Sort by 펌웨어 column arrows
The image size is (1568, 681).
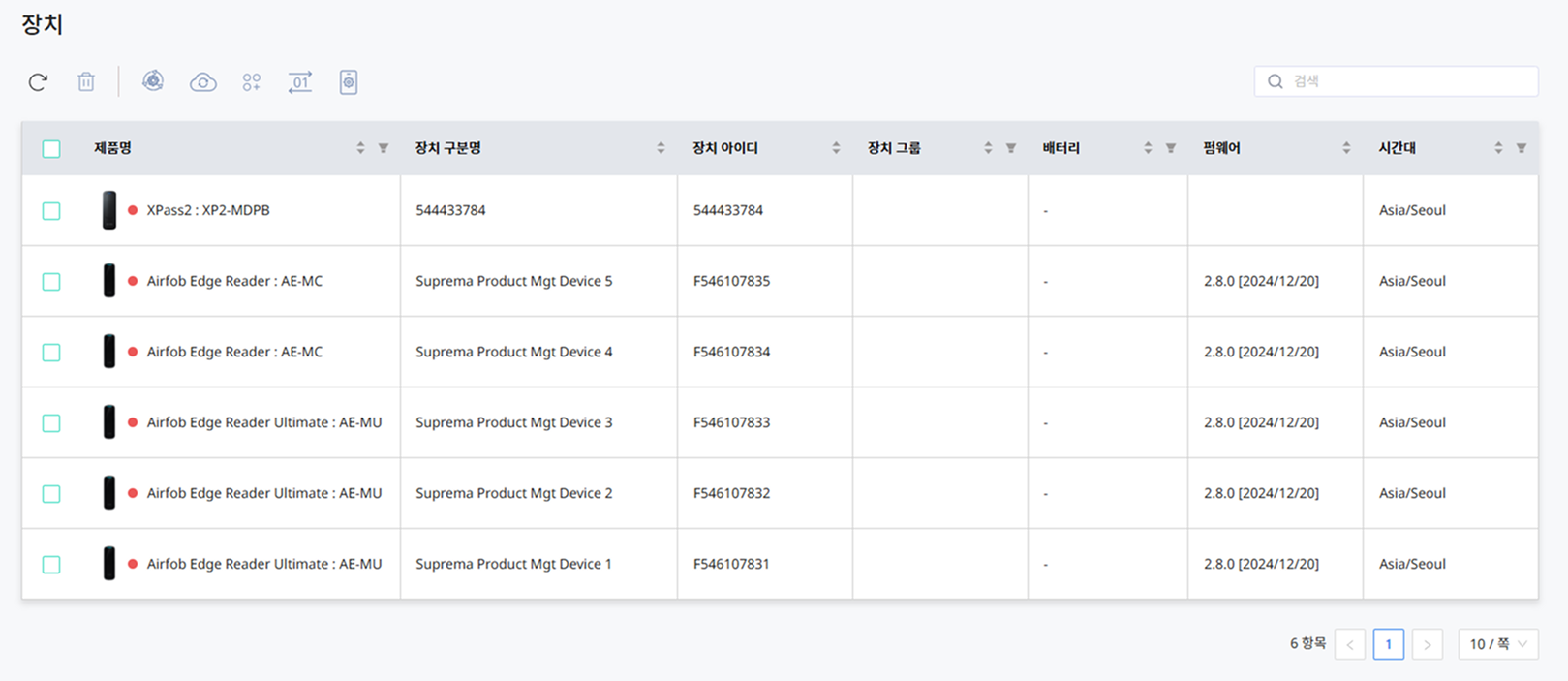click(x=1346, y=148)
